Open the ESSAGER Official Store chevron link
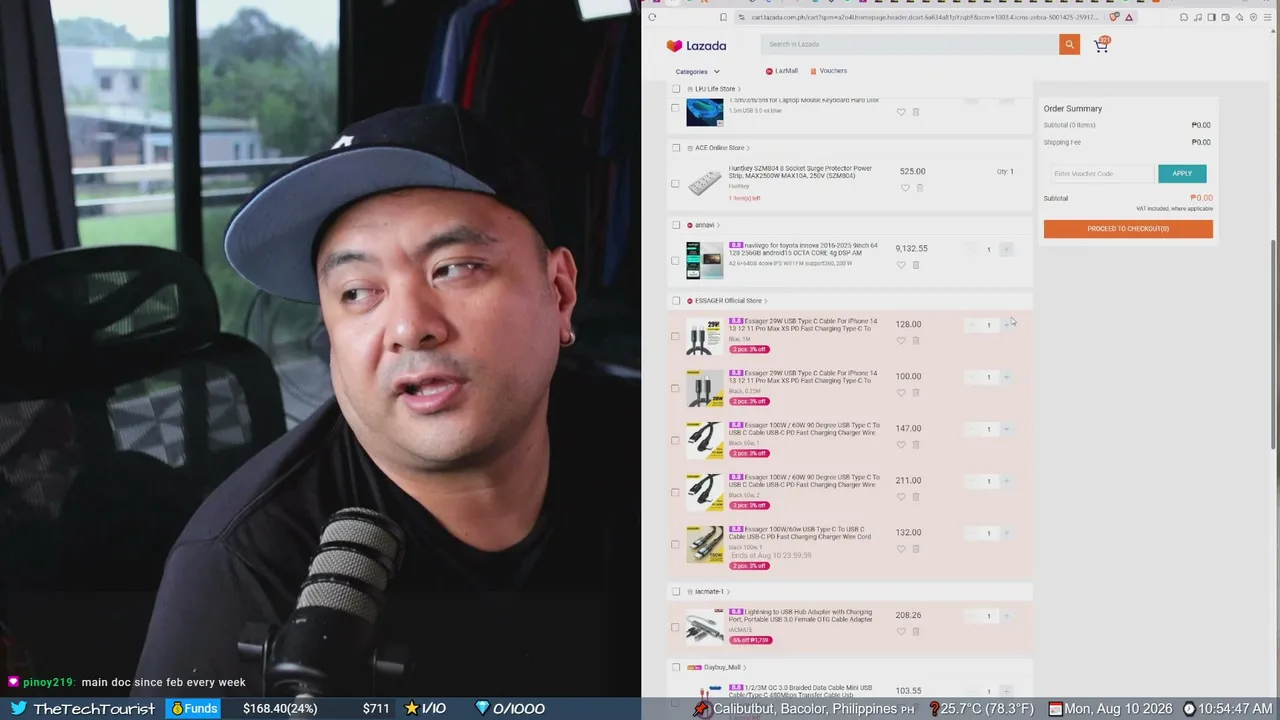The height and width of the screenshot is (720, 1280). pos(766,301)
